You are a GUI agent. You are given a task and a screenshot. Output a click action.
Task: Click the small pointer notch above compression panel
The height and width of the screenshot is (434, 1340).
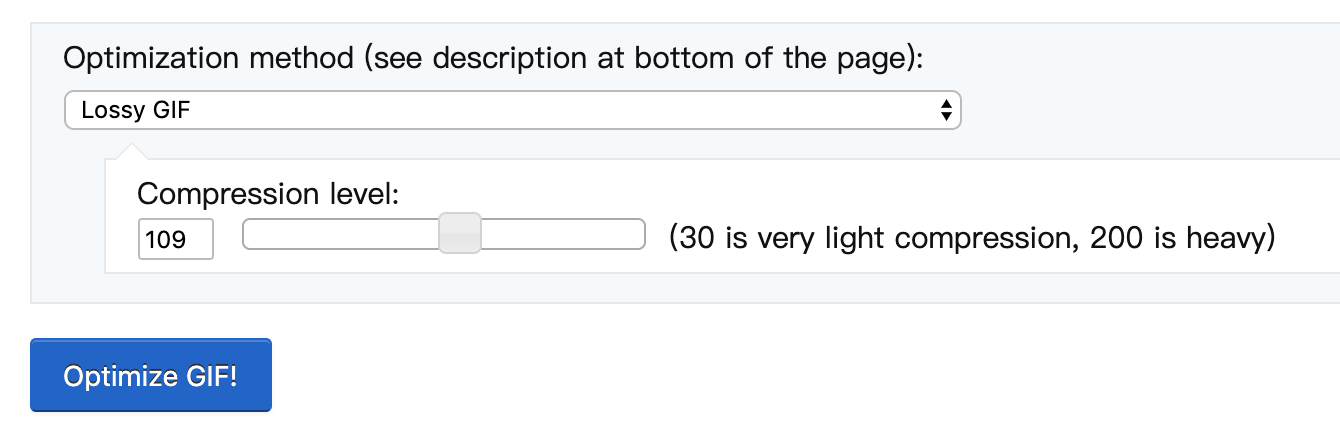(130, 150)
